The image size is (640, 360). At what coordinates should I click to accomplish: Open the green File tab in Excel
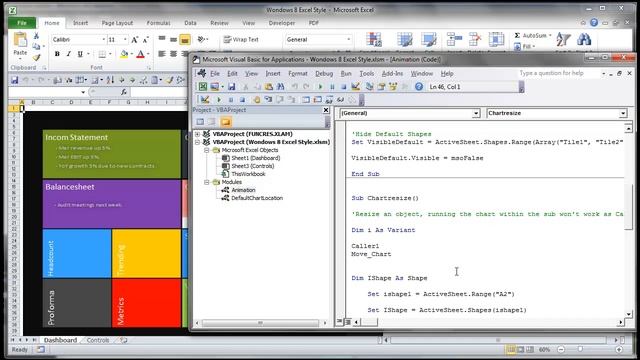click(x=22, y=23)
